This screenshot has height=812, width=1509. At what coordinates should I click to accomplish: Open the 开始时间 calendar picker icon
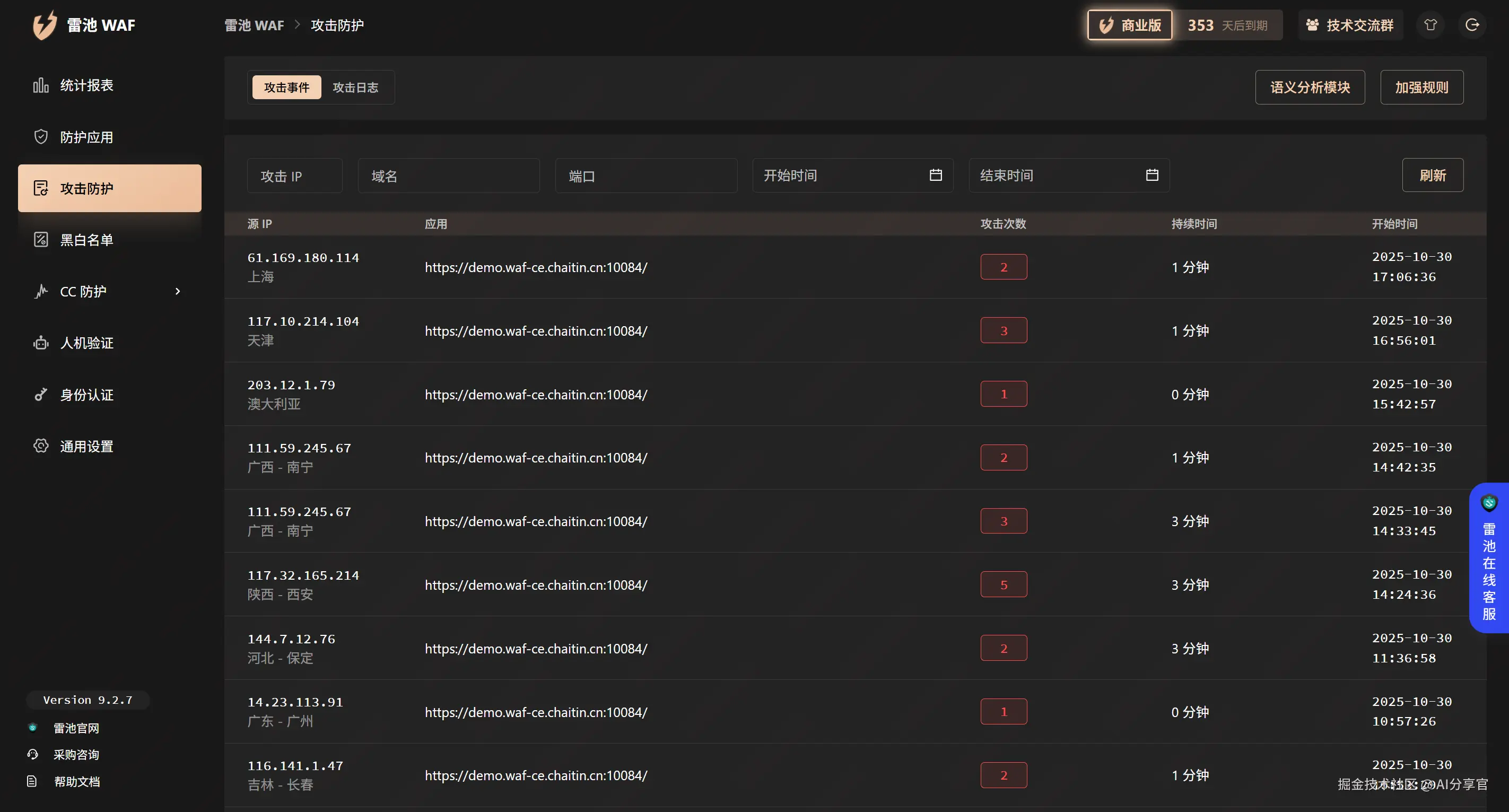coord(936,175)
